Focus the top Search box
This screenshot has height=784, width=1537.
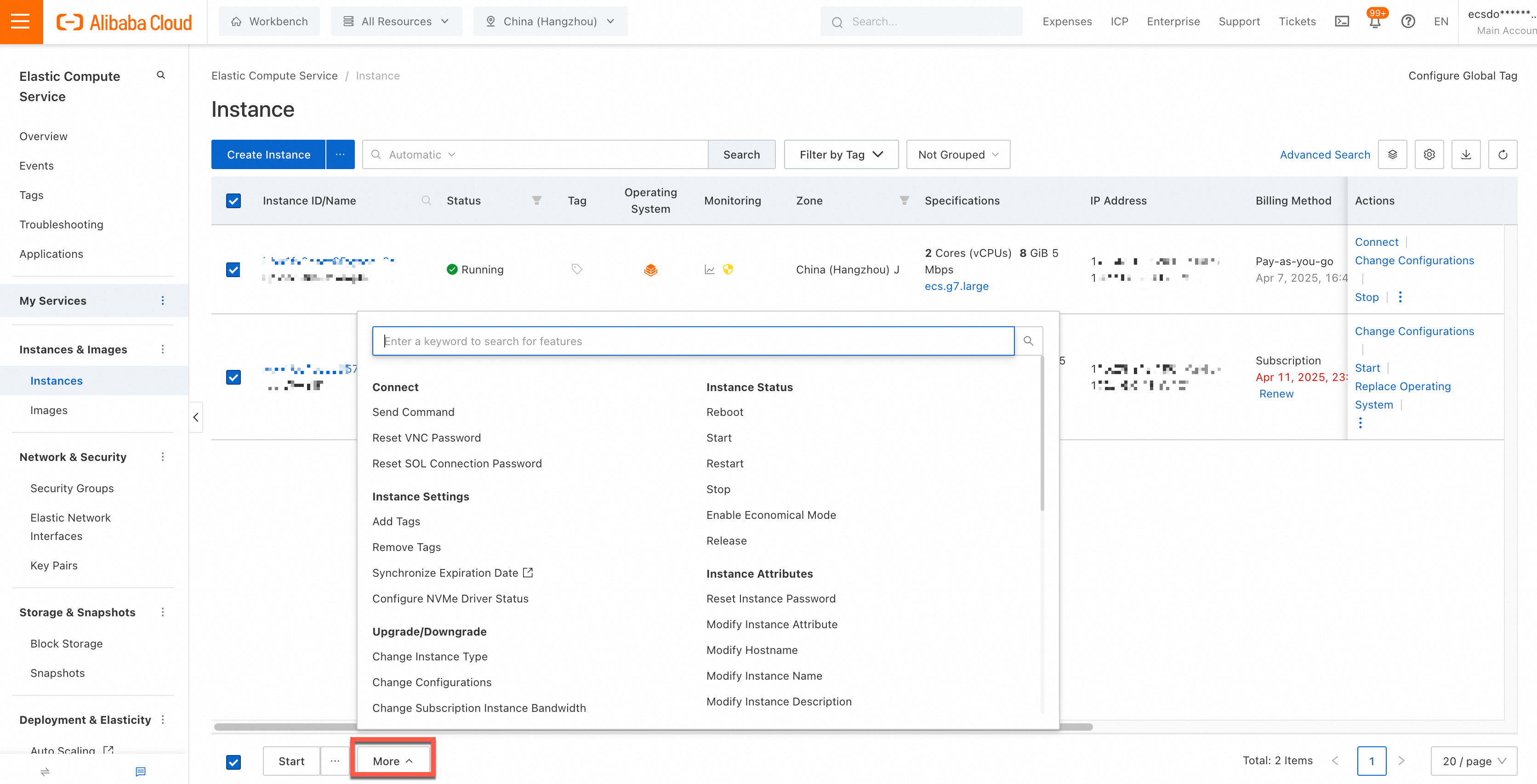pos(921,22)
